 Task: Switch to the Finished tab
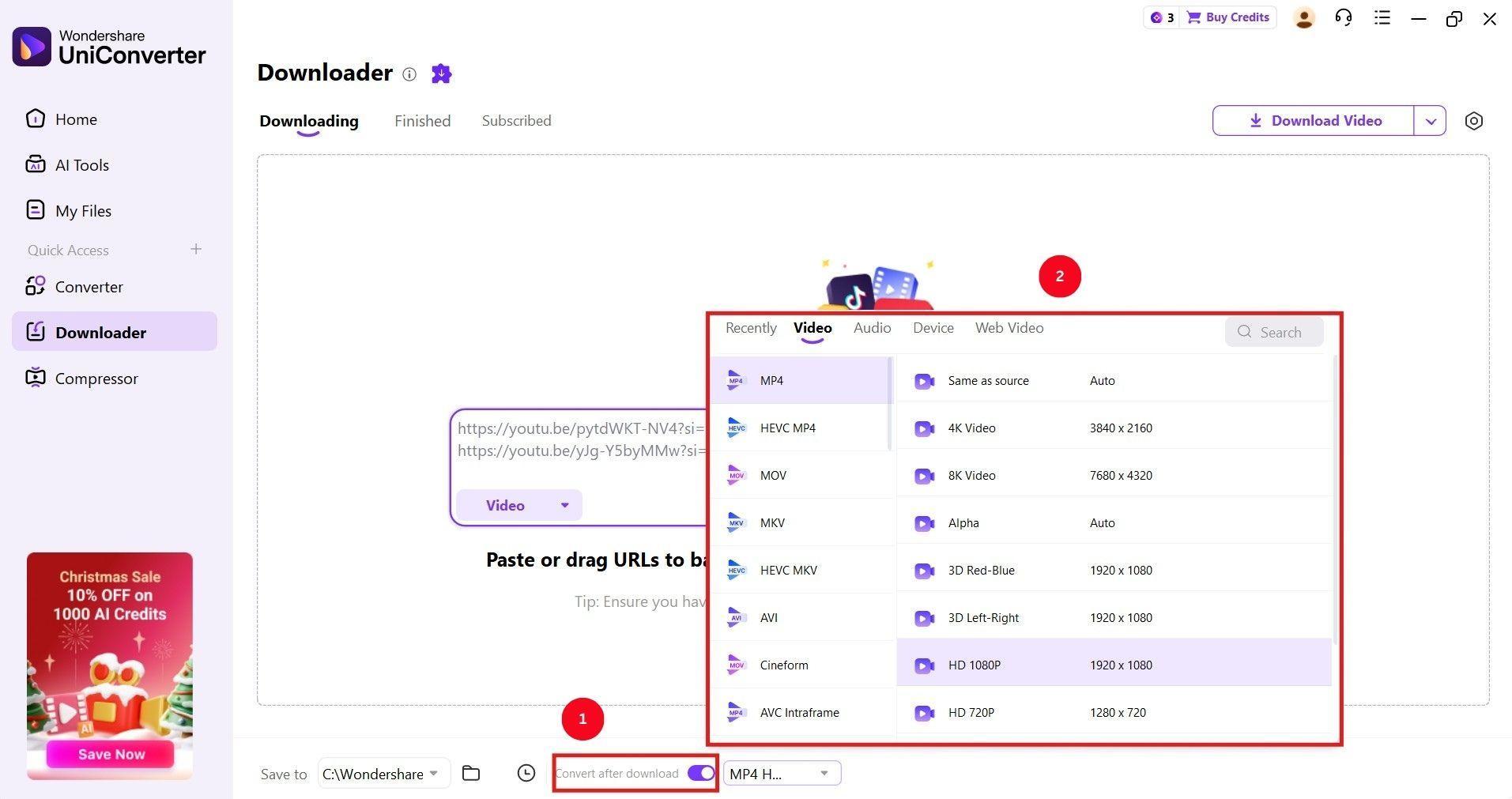pos(422,121)
